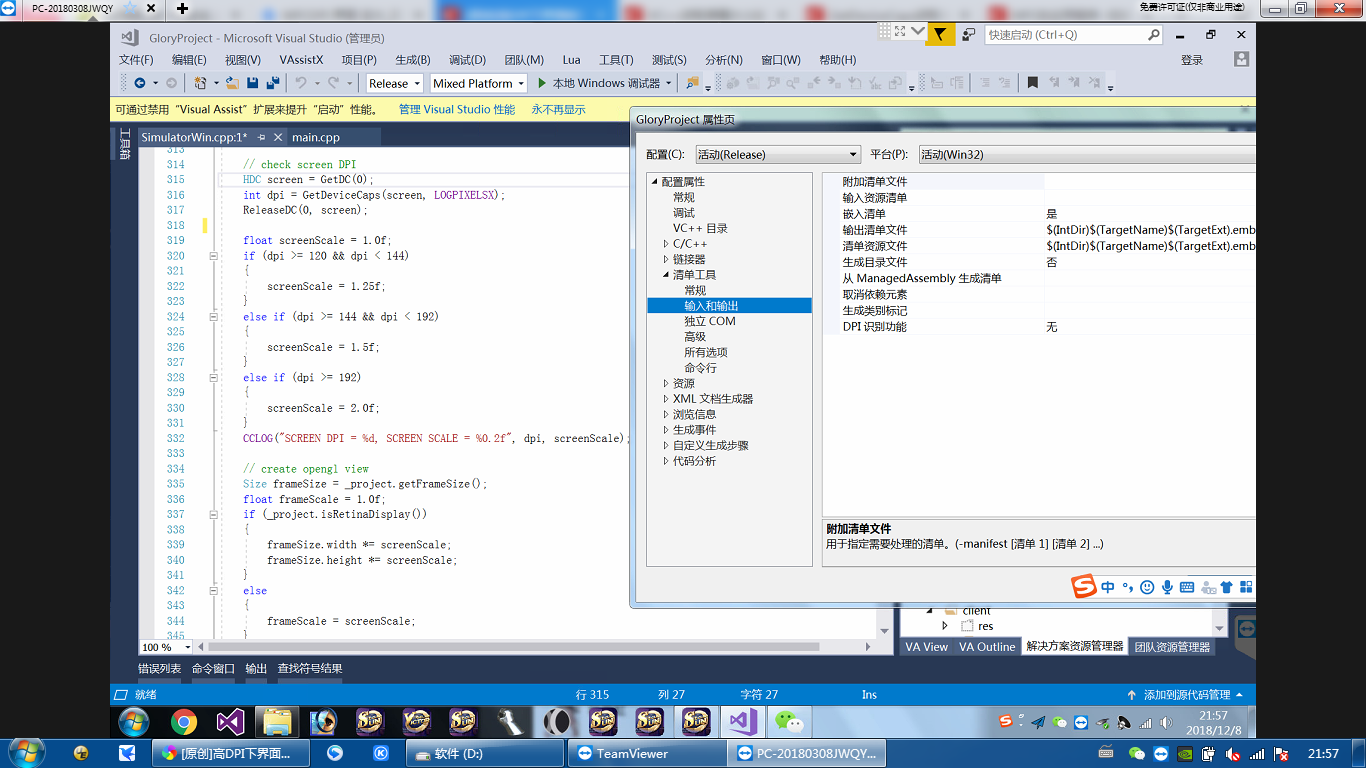Click the feedback icon beside quick launch
This screenshot has height=768, width=1366.
pos(969,34)
